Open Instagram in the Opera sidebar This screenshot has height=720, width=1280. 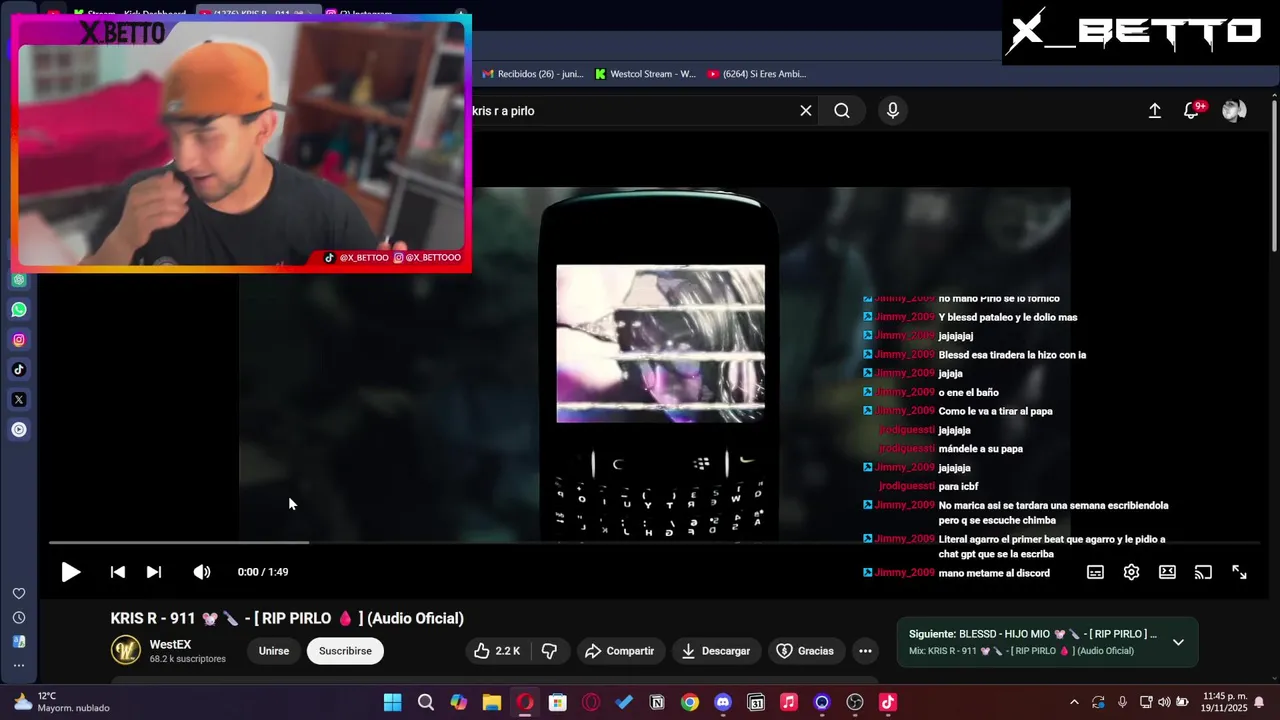[x=19, y=340]
